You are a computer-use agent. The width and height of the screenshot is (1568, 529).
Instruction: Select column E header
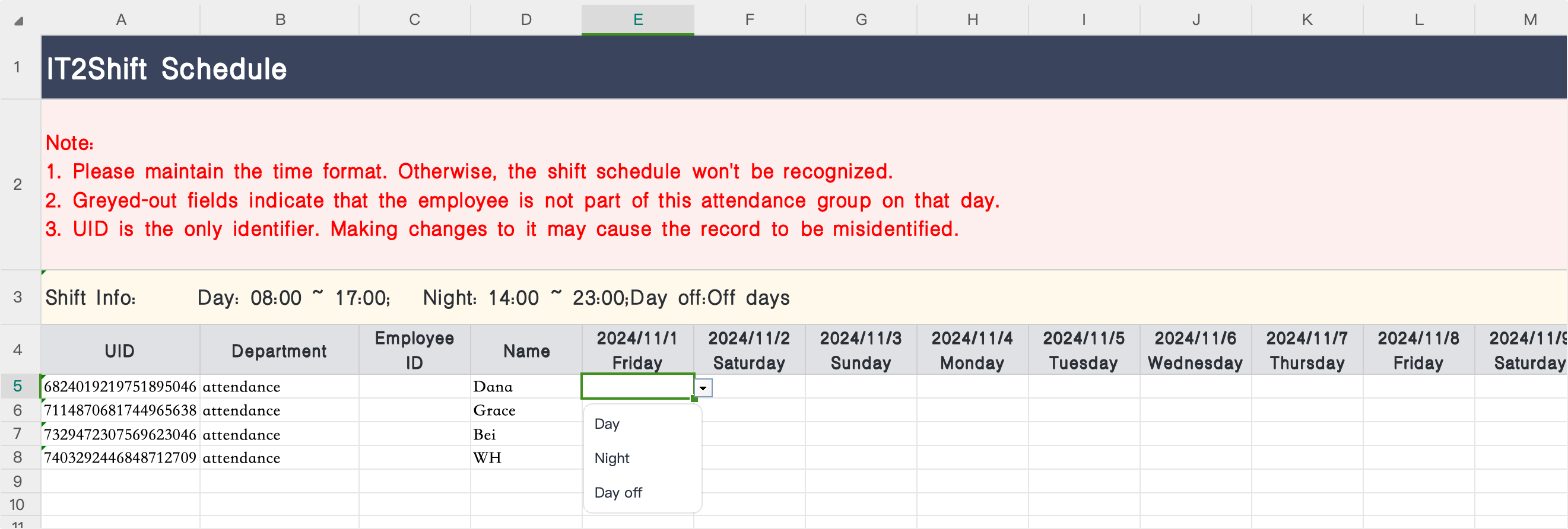pyautogui.click(x=637, y=19)
